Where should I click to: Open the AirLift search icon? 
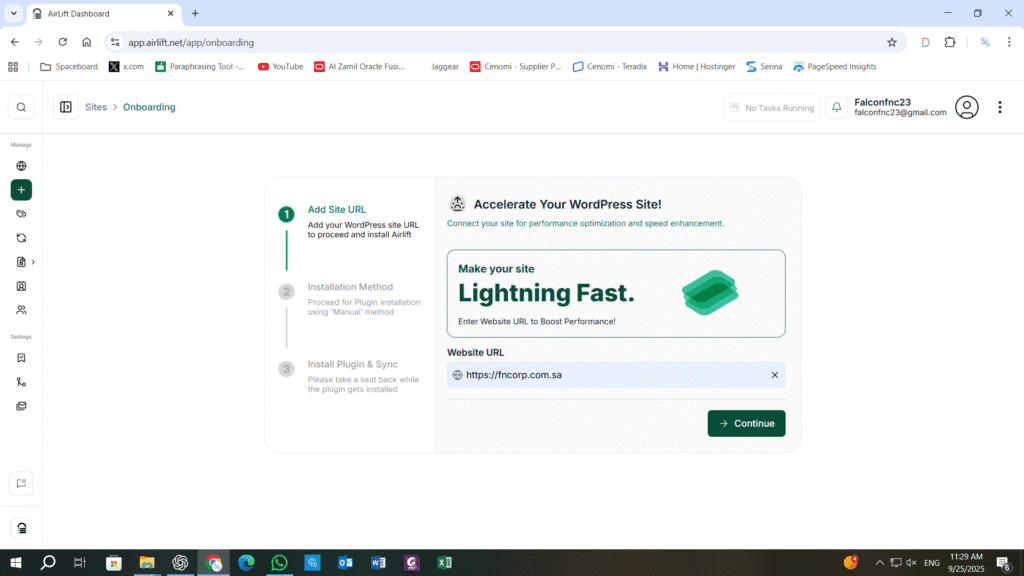point(21,108)
